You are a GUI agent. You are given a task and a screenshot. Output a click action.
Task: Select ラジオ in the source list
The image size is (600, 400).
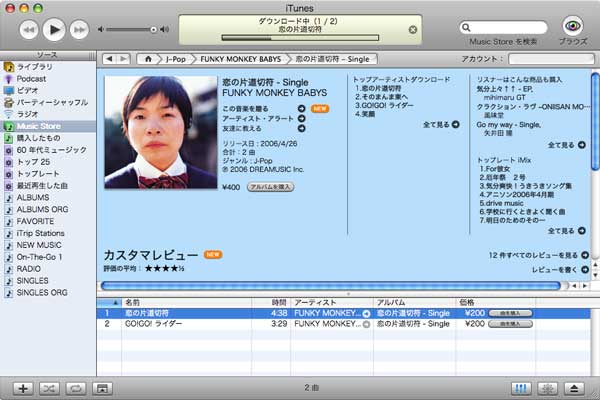(48, 114)
